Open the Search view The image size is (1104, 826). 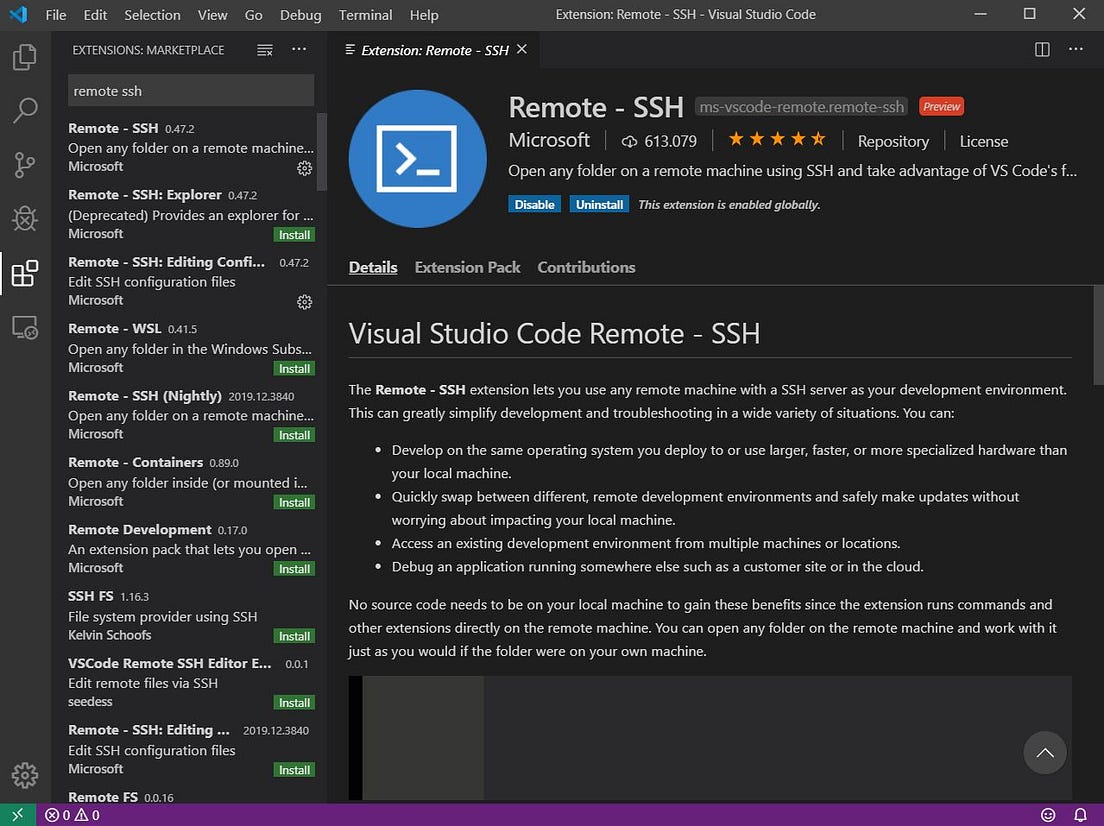25,110
